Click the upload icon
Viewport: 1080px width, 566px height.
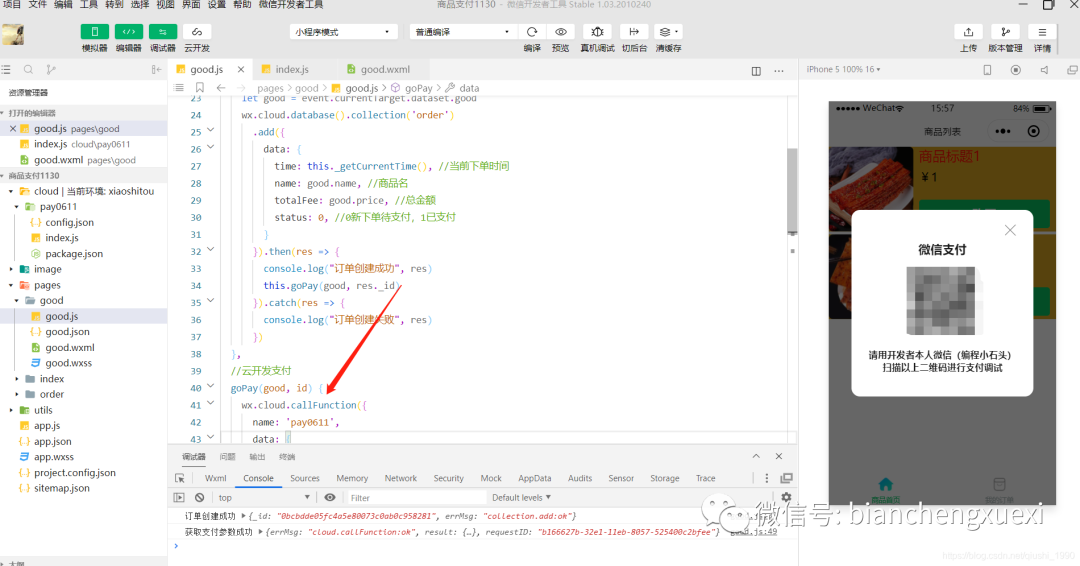968,32
